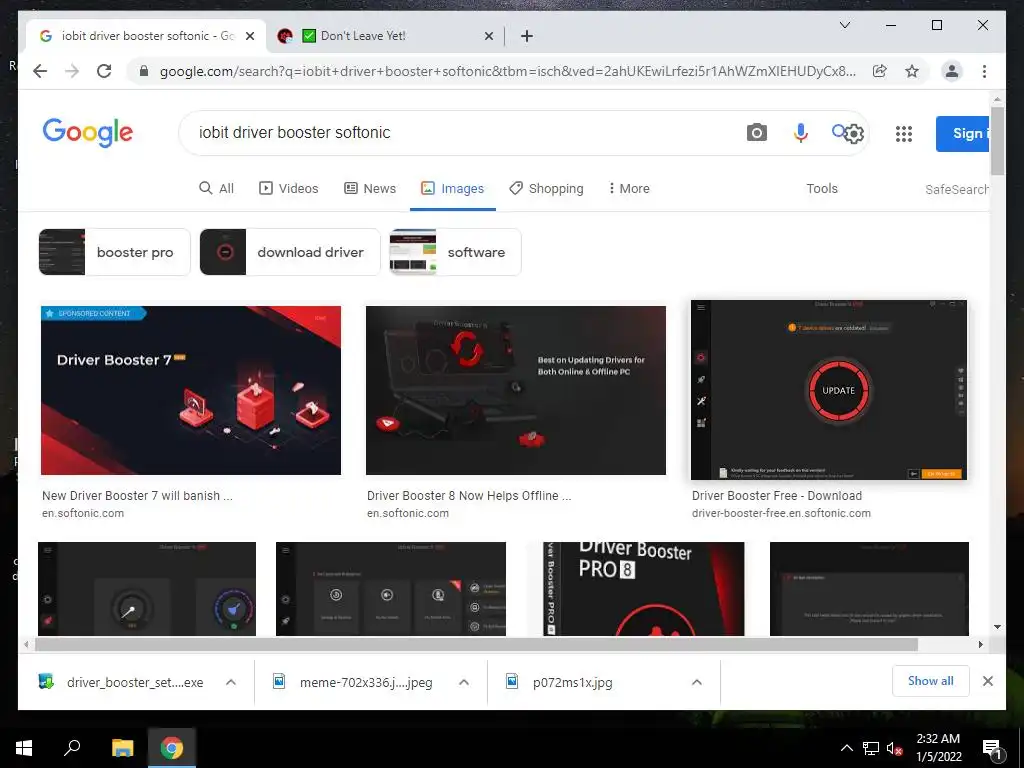
Task: Open 'New Driver Booster 7 will banish' link
Action: click(x=137, y=496)
